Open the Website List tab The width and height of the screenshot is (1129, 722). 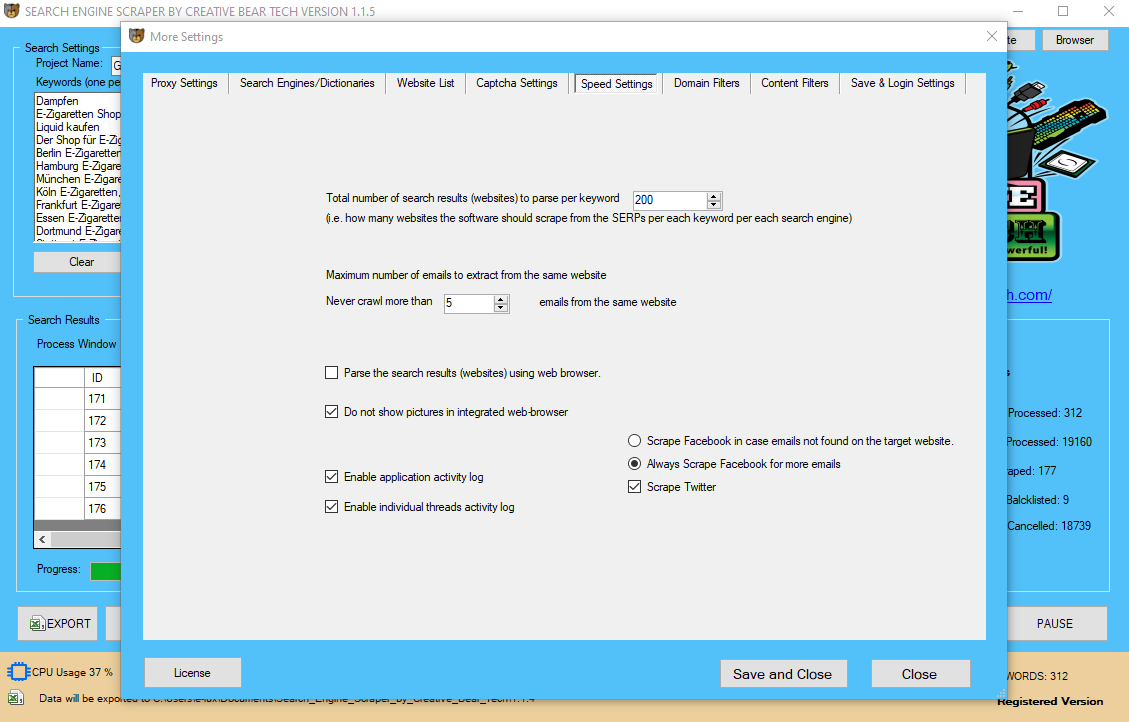pos(426,84)
